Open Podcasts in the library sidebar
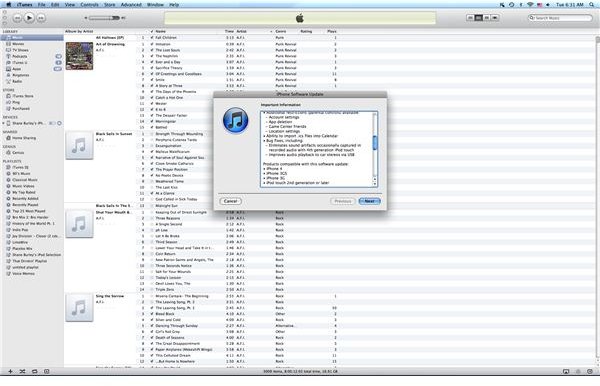 click(x=32, y=56)
